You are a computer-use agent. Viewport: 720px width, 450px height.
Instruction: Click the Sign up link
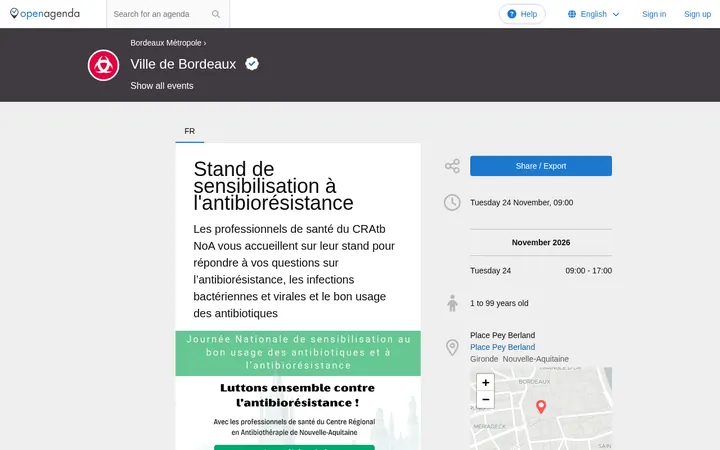pos(697,14)
